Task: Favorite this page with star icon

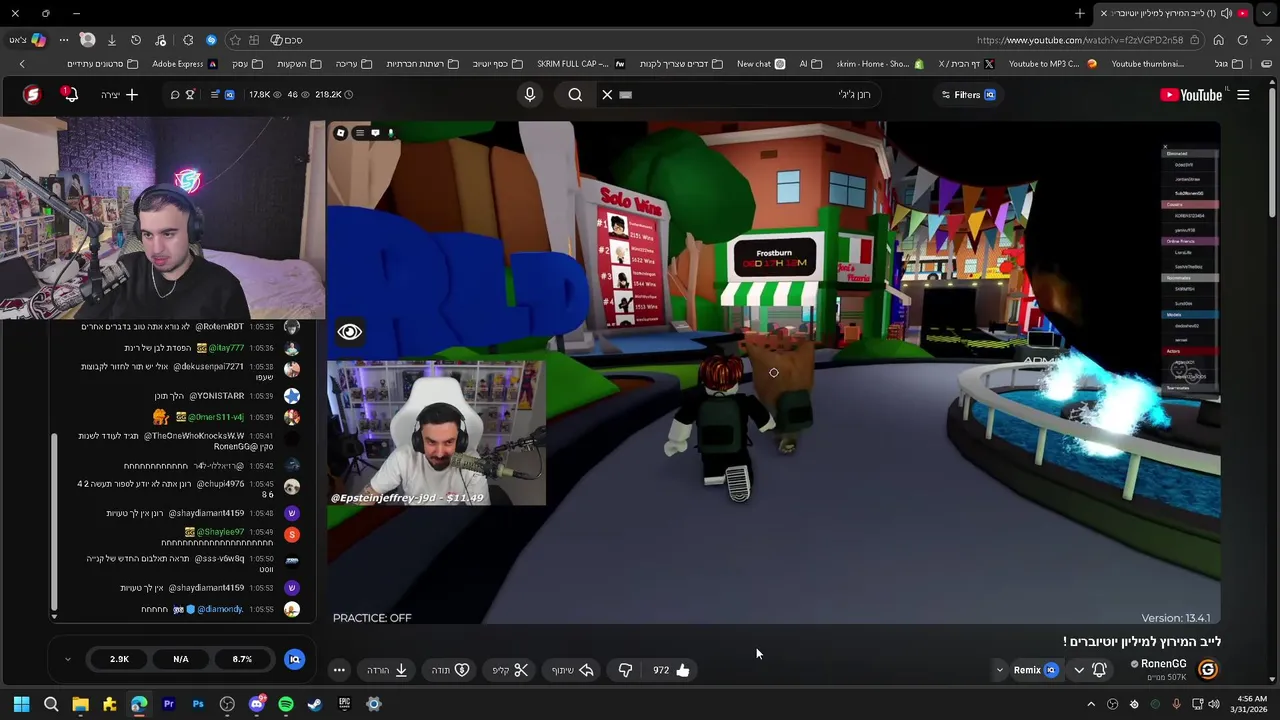Action: [x=235, y=40]
